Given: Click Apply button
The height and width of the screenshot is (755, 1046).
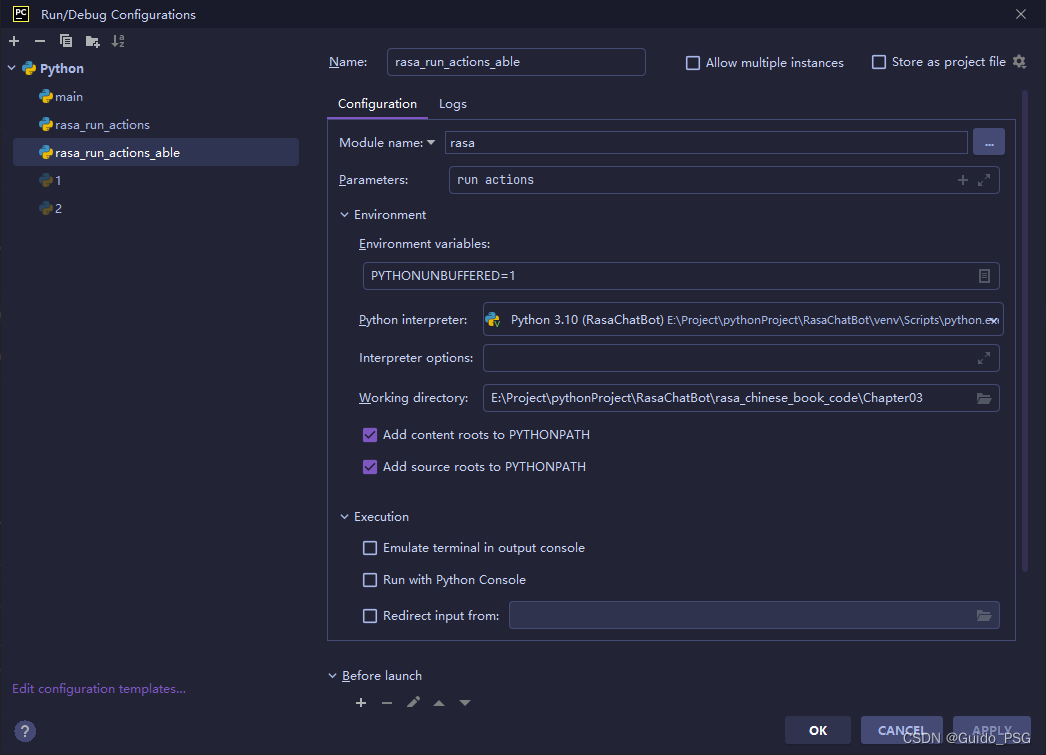Looking at the screenshot, I should tap(992, 730).
